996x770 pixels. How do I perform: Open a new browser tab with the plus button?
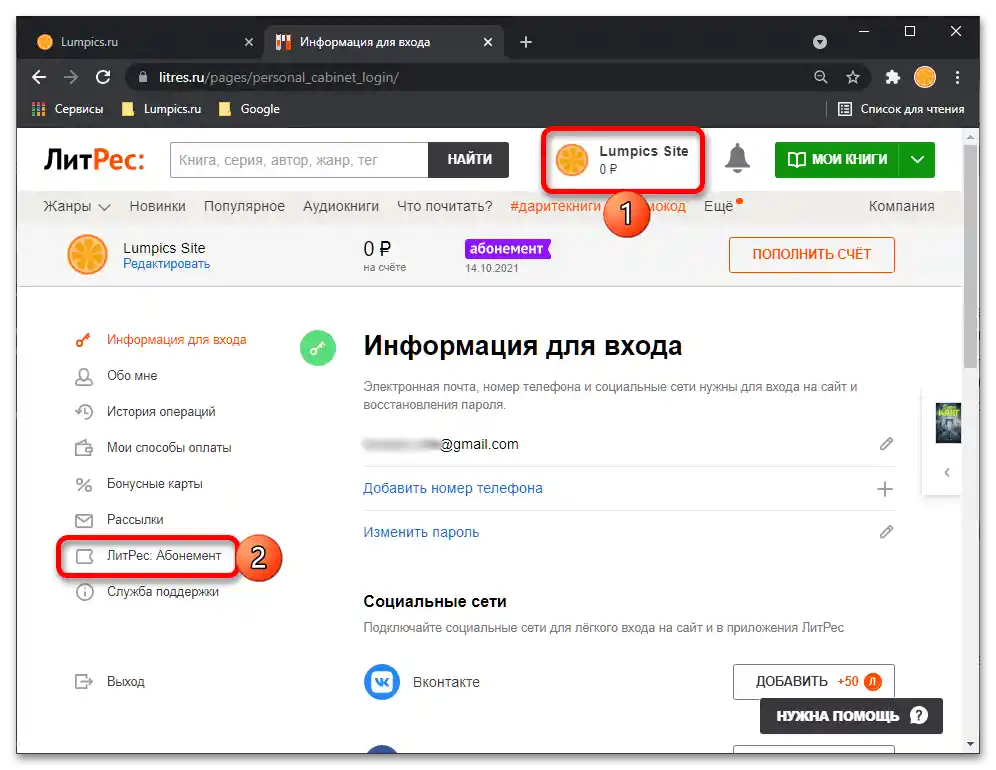coord(526,42)
